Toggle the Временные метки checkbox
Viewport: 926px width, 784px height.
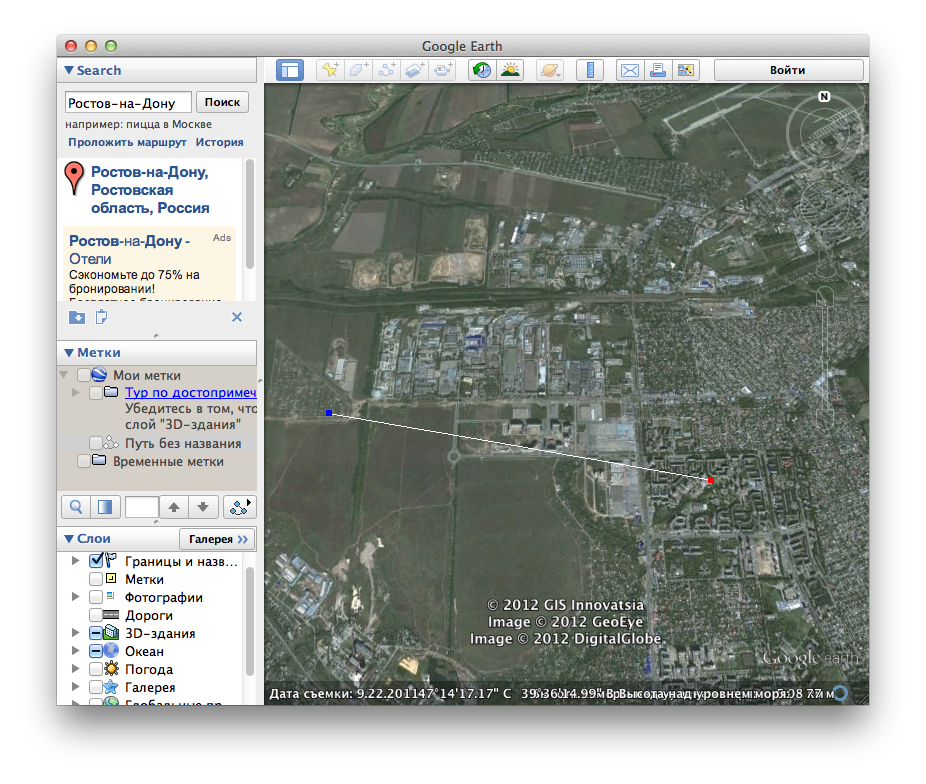point(83,461)
